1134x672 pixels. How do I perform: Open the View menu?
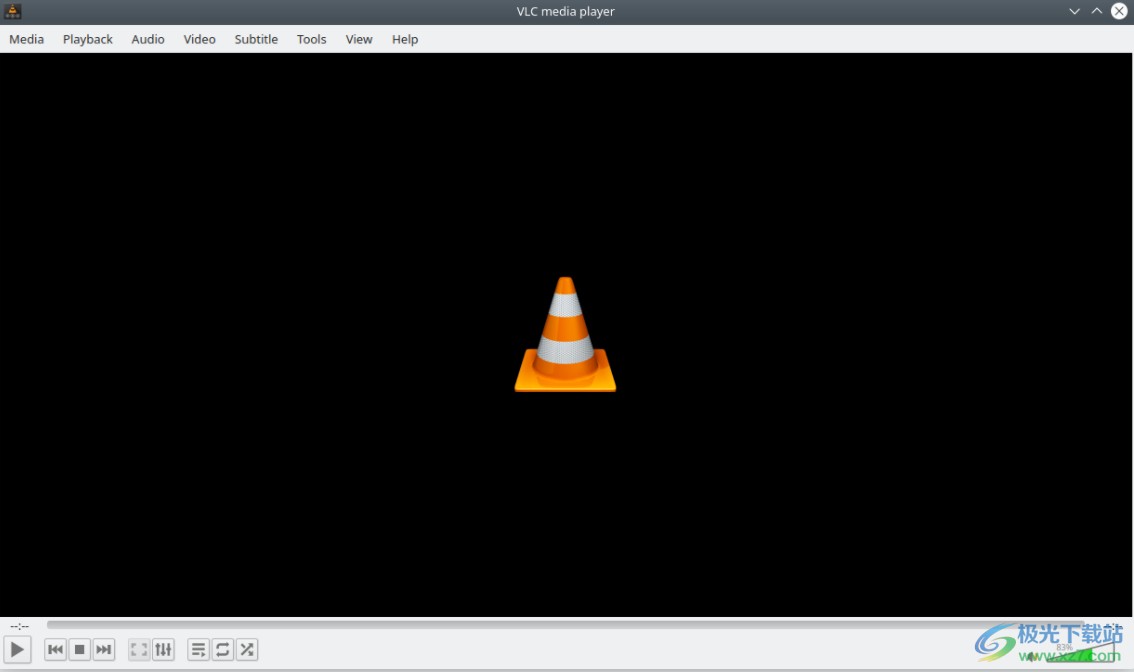click(x=359, y=39)
